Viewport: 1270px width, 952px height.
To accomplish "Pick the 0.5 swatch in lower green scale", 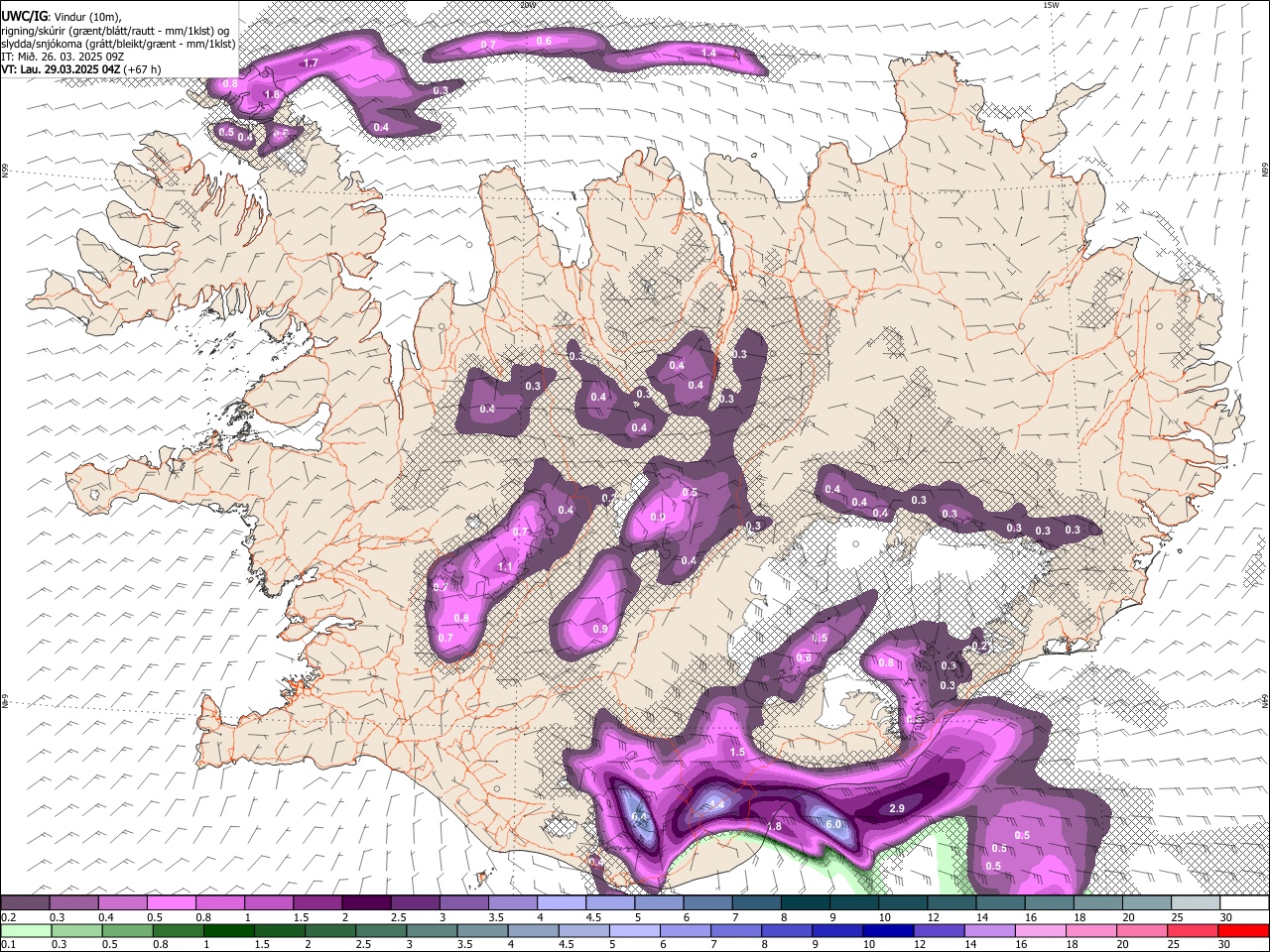I will (x=126, y=930).
